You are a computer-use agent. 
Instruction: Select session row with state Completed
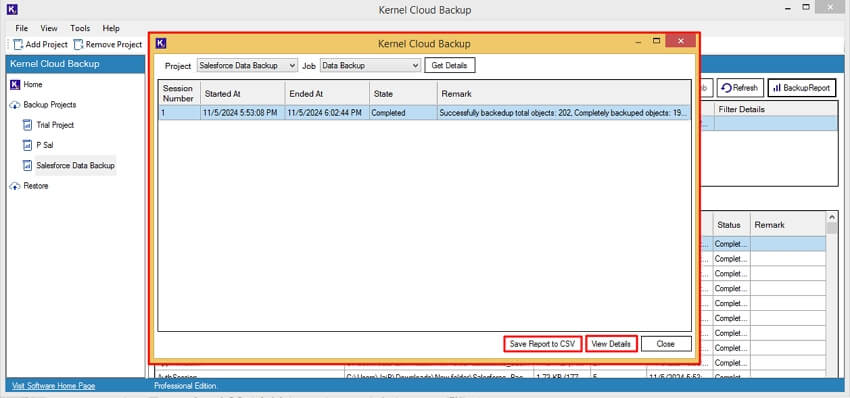tap(424, 113)
